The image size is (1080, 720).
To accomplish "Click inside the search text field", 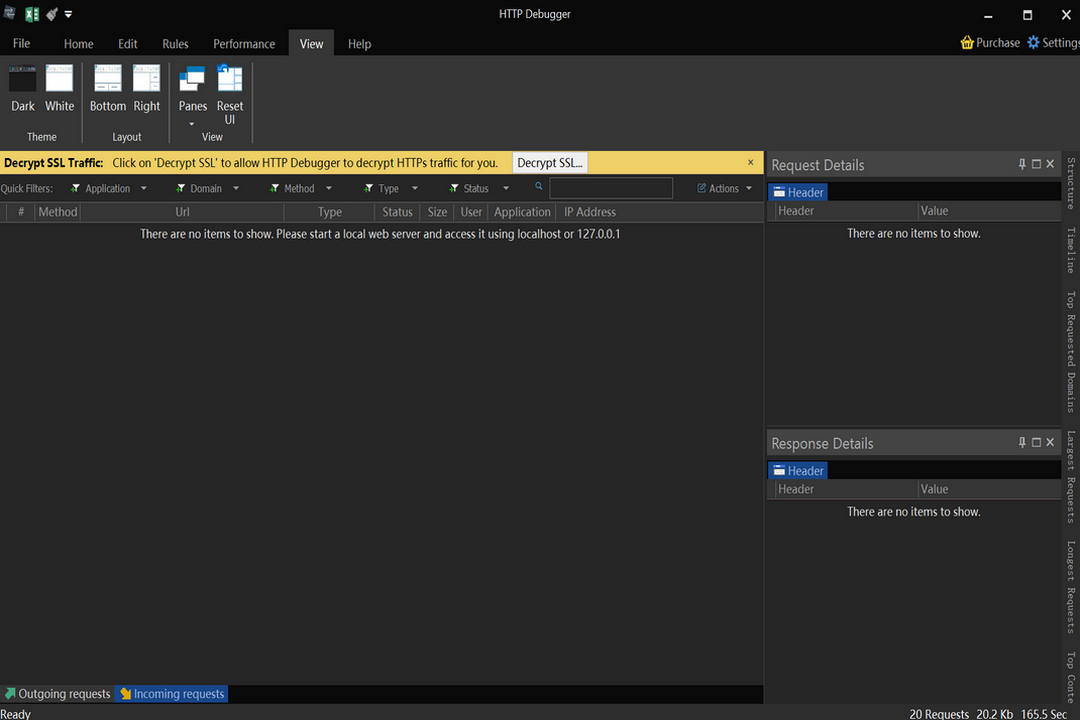I will click(x=610, y=188).
